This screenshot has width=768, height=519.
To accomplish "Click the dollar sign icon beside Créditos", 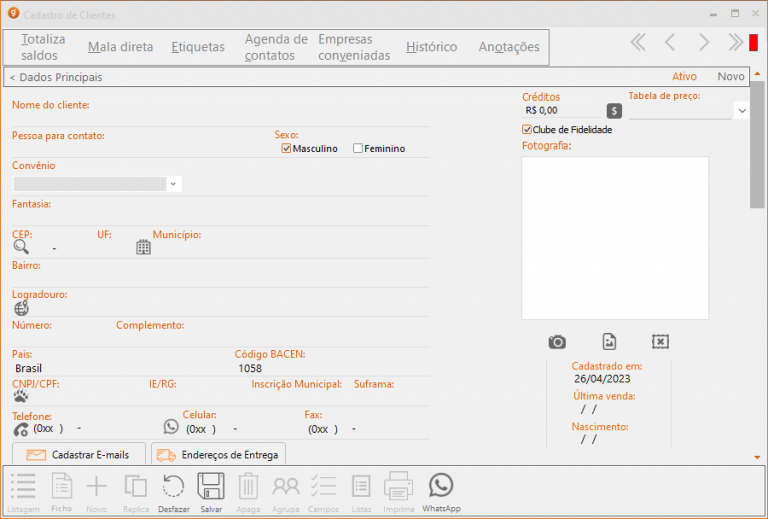I will tap(614, 111).
